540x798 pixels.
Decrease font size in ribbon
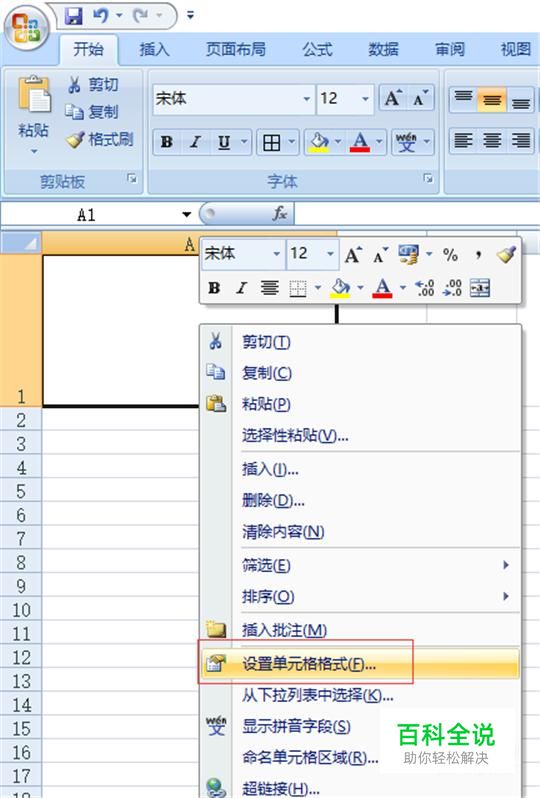(421, 98)
